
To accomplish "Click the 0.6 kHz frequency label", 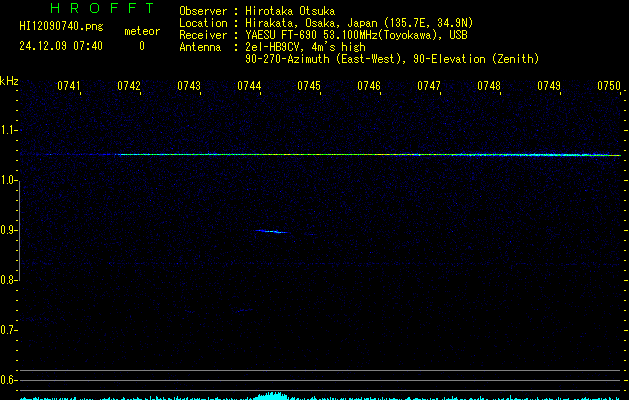I will (x=8, y=380).
